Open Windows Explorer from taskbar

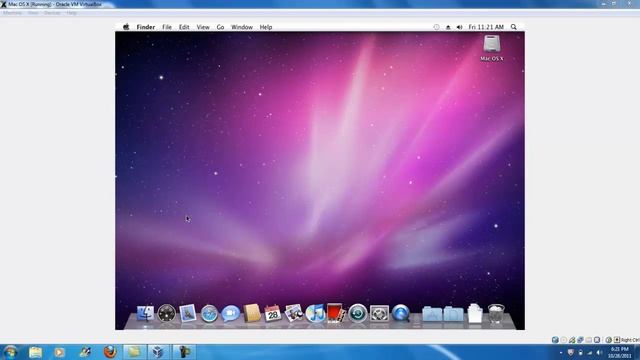(36, 352)
